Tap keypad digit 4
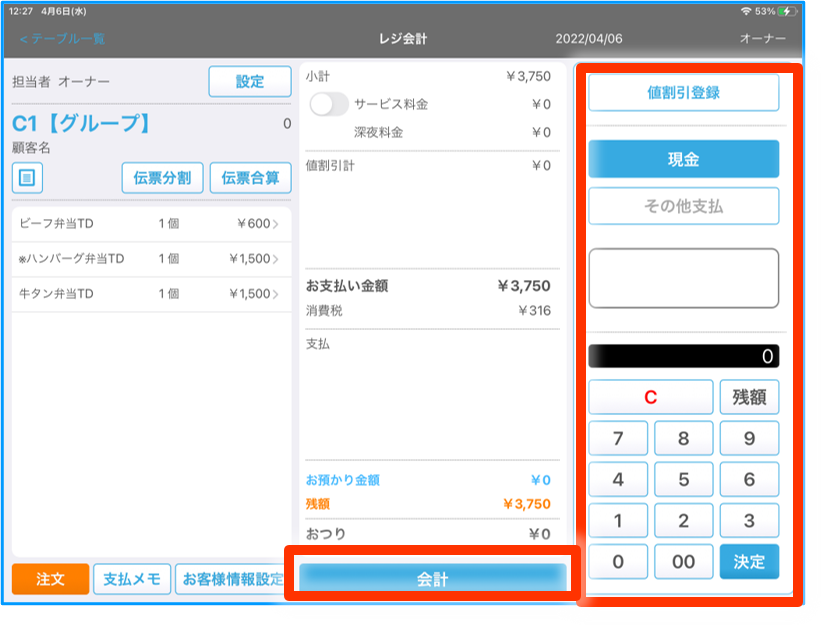826x630 pixels. (618, 479)
